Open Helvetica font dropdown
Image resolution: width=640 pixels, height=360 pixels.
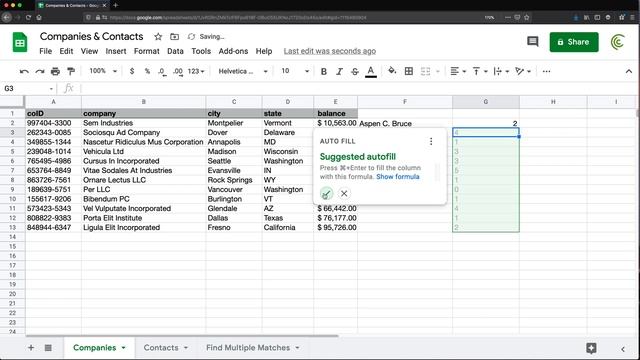(243, 71)
